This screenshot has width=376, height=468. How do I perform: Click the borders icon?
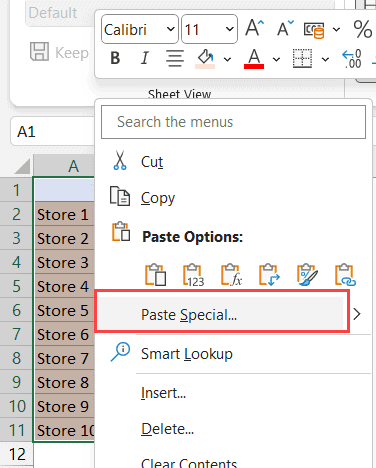[302, 59]
